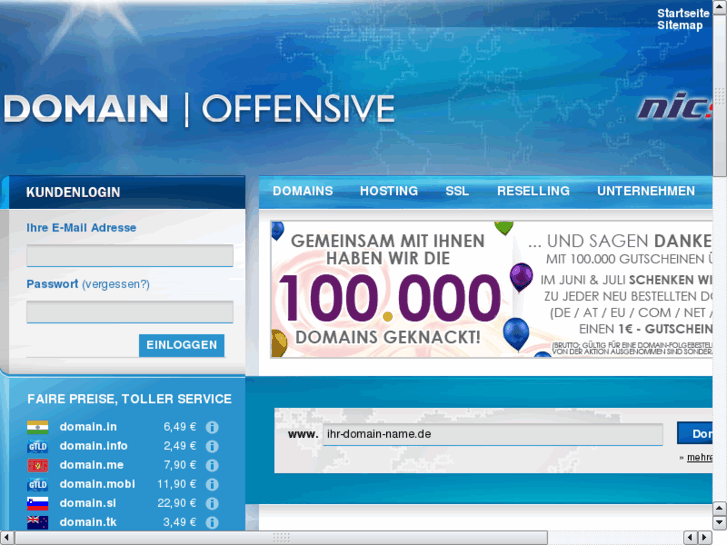
Task: Open info icon next to domain.mobi
Action: click(x=212, y=485)
